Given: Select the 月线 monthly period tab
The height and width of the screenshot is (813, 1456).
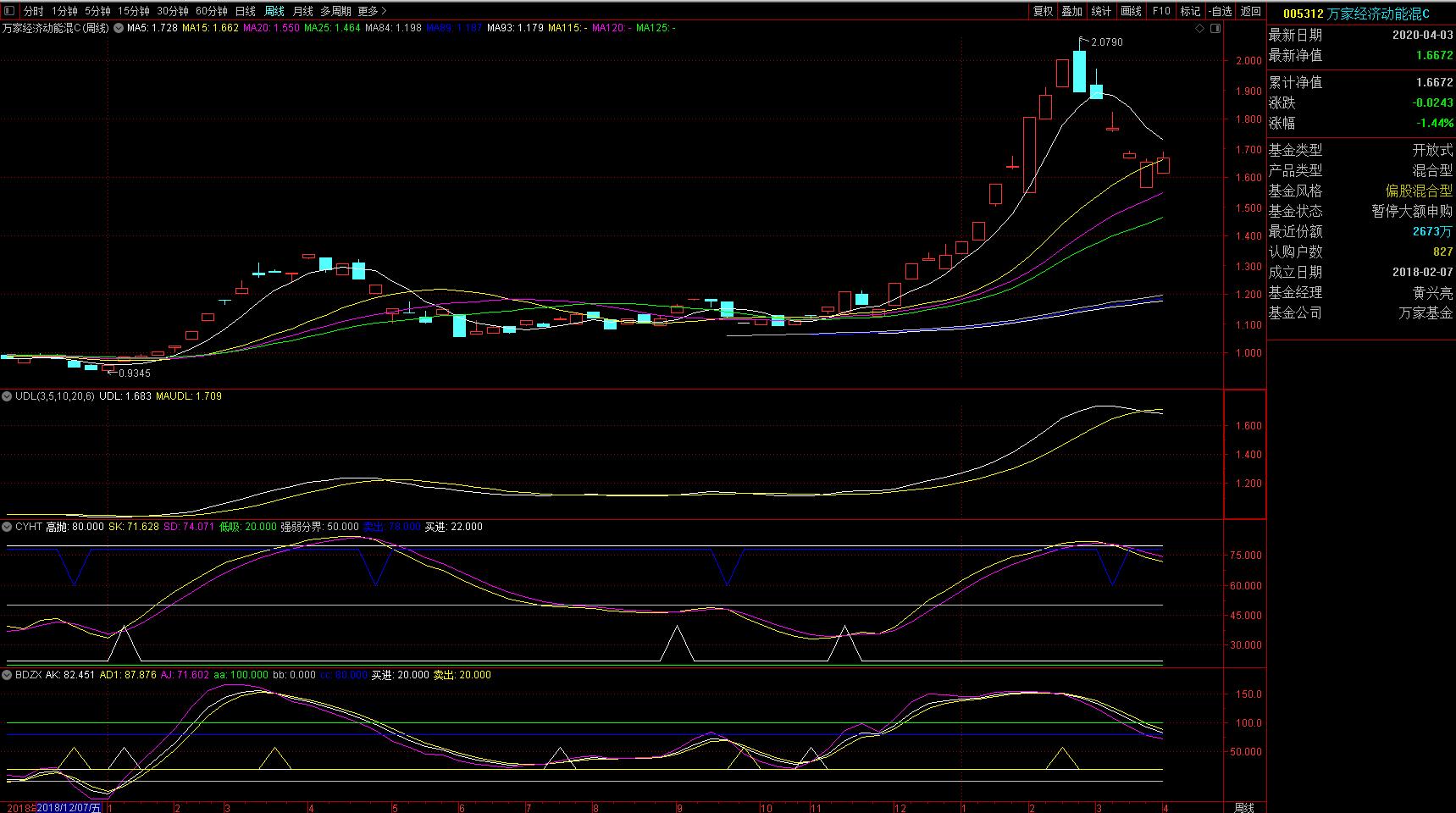Looking at the screenshot, I should (302, 11).
